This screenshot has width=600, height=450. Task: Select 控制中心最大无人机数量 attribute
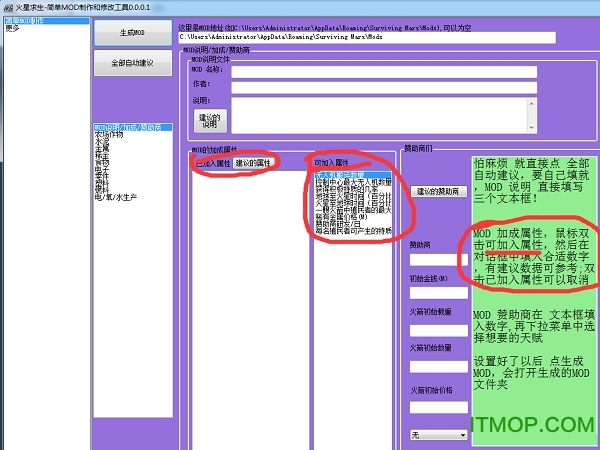353,182
